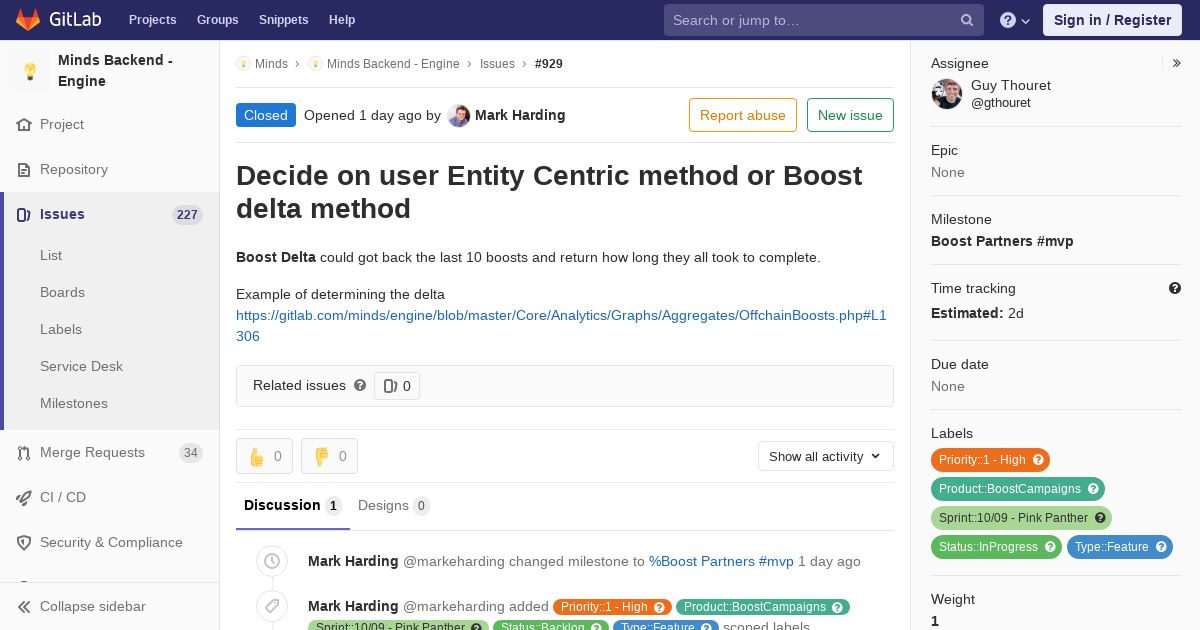This screenshot has width=1200, height=630.
Task: Click the Time tracking help icon
Action: [x=1175, y=288]
